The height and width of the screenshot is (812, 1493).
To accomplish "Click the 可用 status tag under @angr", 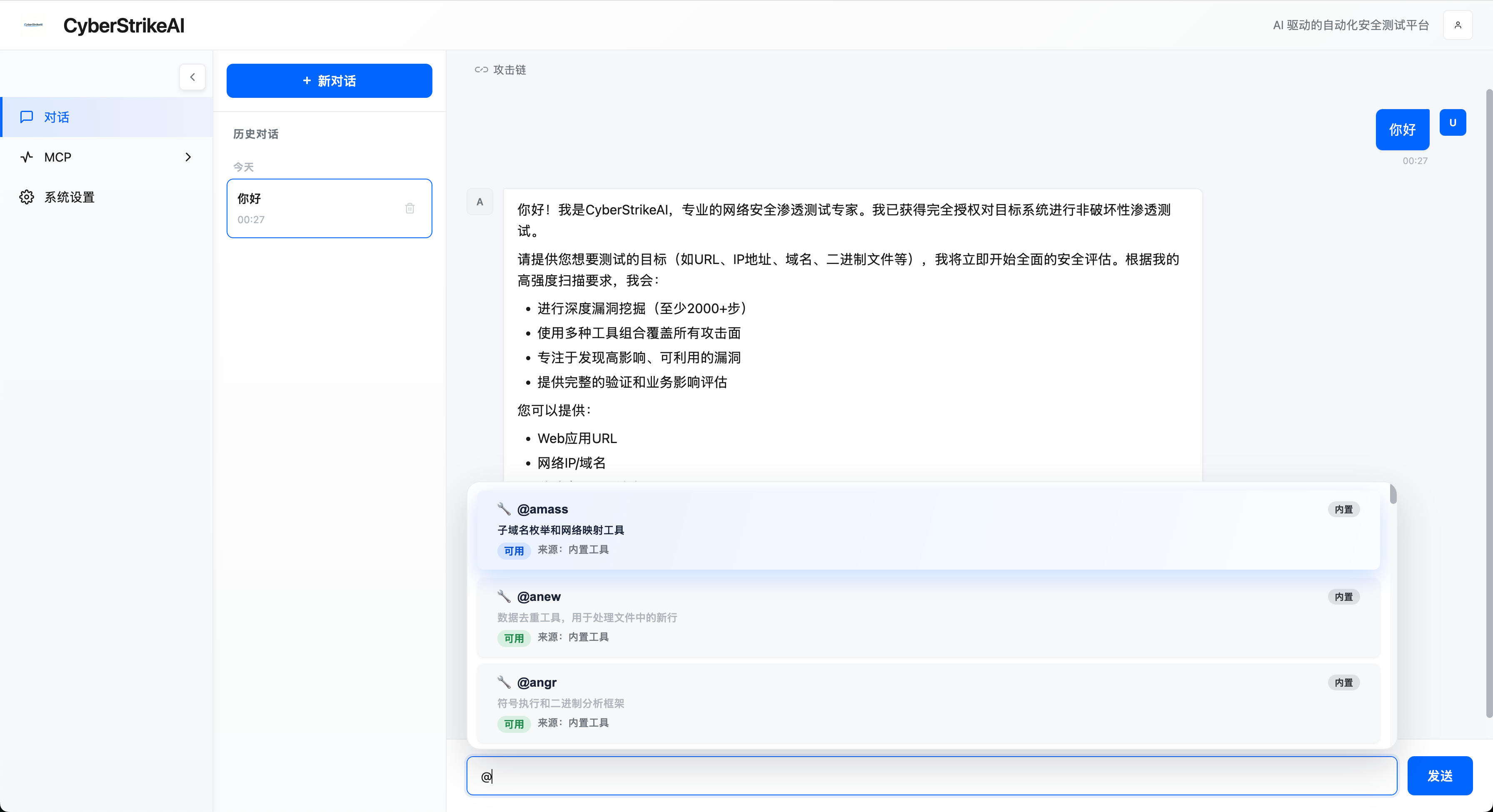I will (x=514, y=724).
